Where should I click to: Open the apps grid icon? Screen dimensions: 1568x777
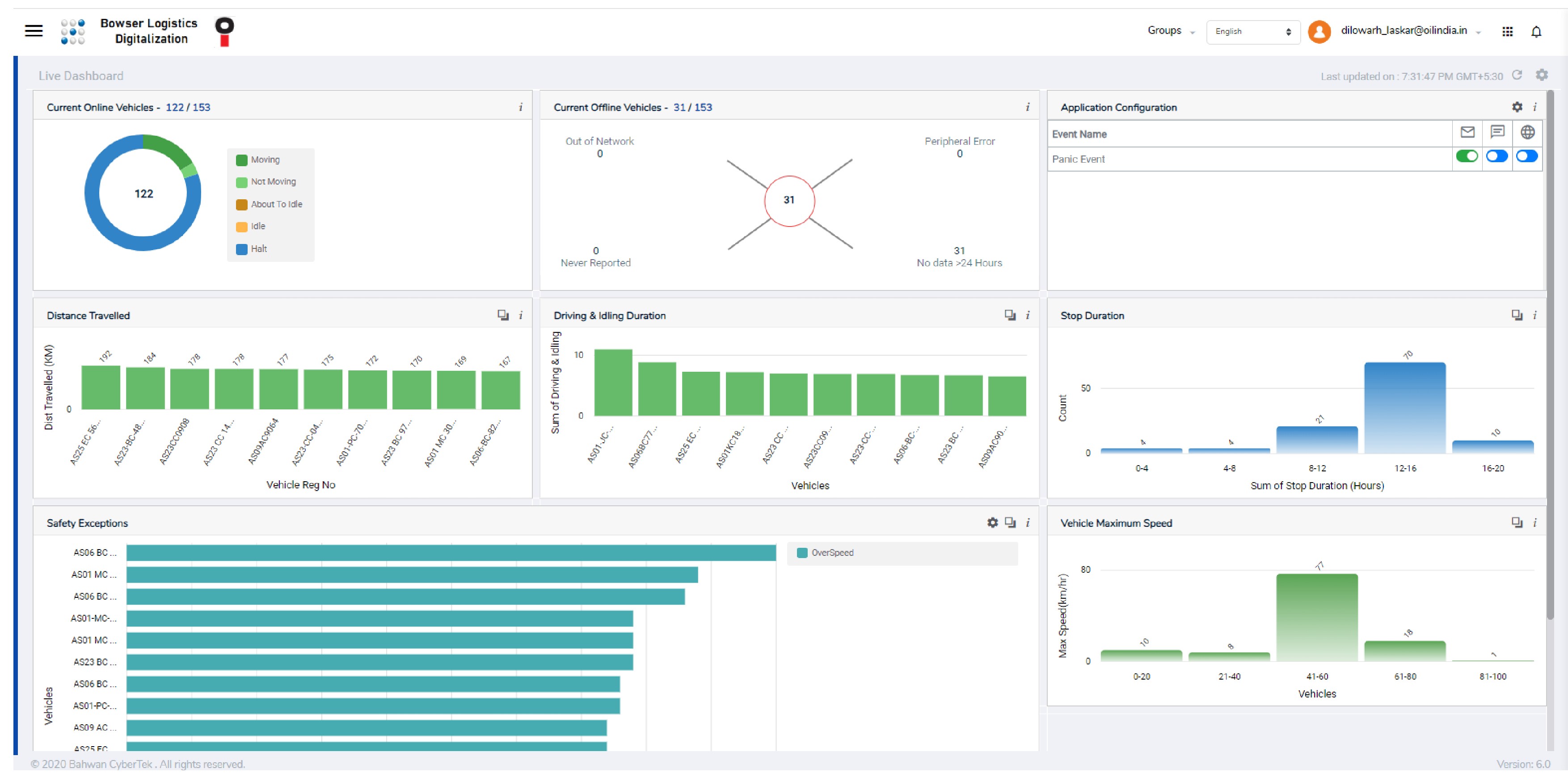click(1507, 32)
